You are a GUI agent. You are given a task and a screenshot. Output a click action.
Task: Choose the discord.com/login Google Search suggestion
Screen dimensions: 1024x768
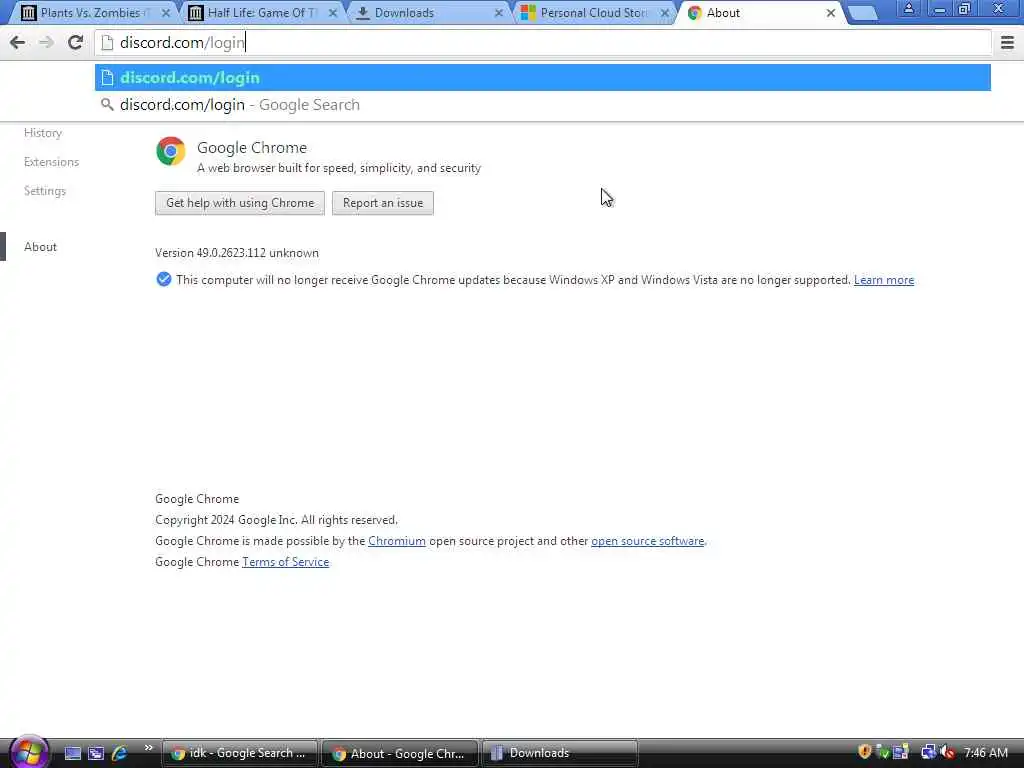pos(543,104)
